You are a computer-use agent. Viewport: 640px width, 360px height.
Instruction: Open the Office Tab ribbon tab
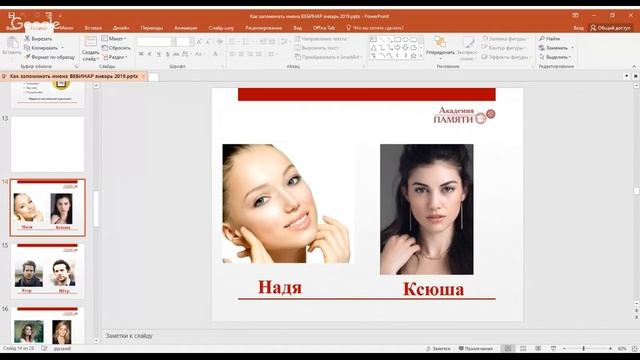324,28
